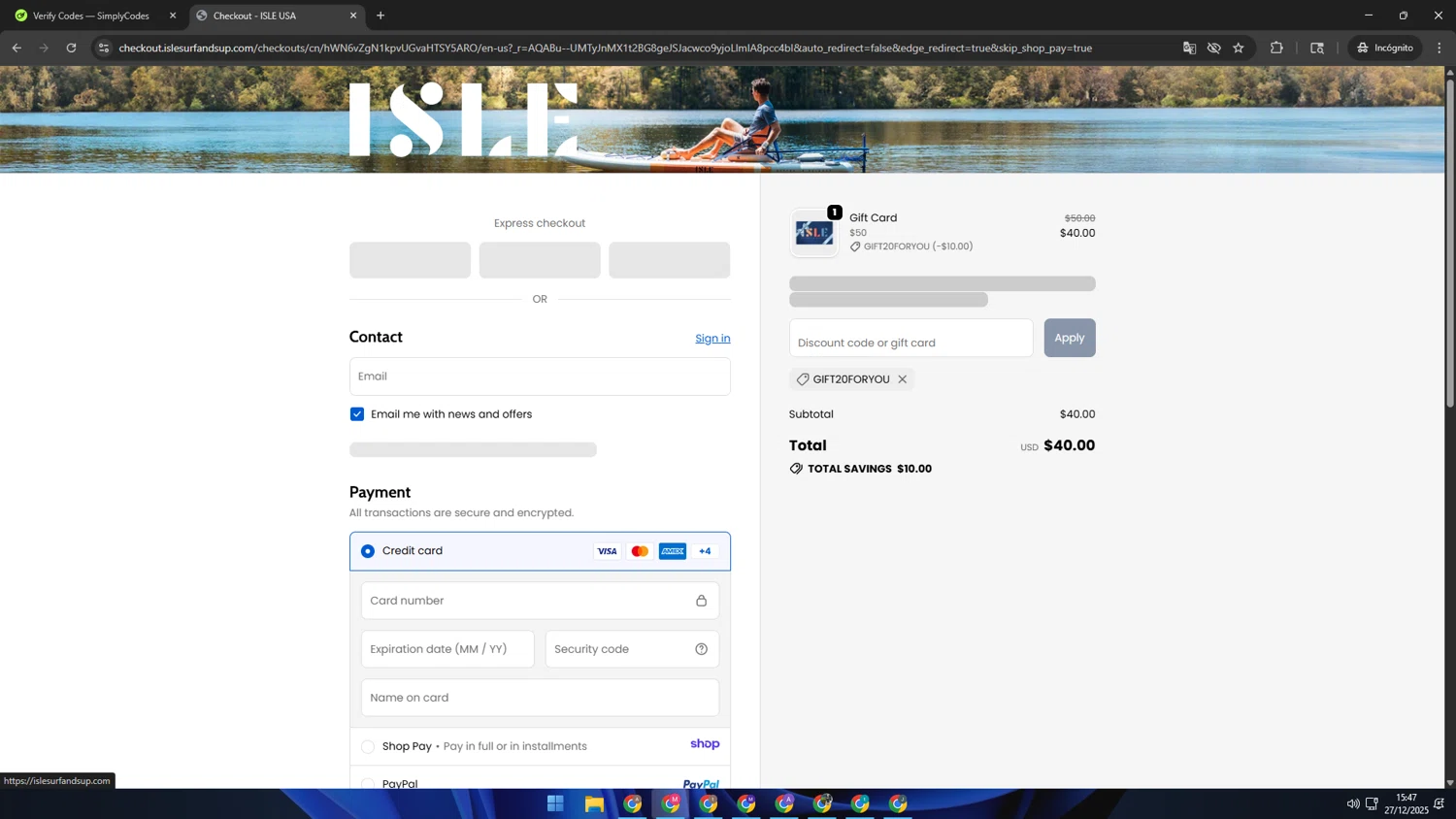Click the volume icon in system tray
This screenshot has width=1456, height=819.
1352,803
